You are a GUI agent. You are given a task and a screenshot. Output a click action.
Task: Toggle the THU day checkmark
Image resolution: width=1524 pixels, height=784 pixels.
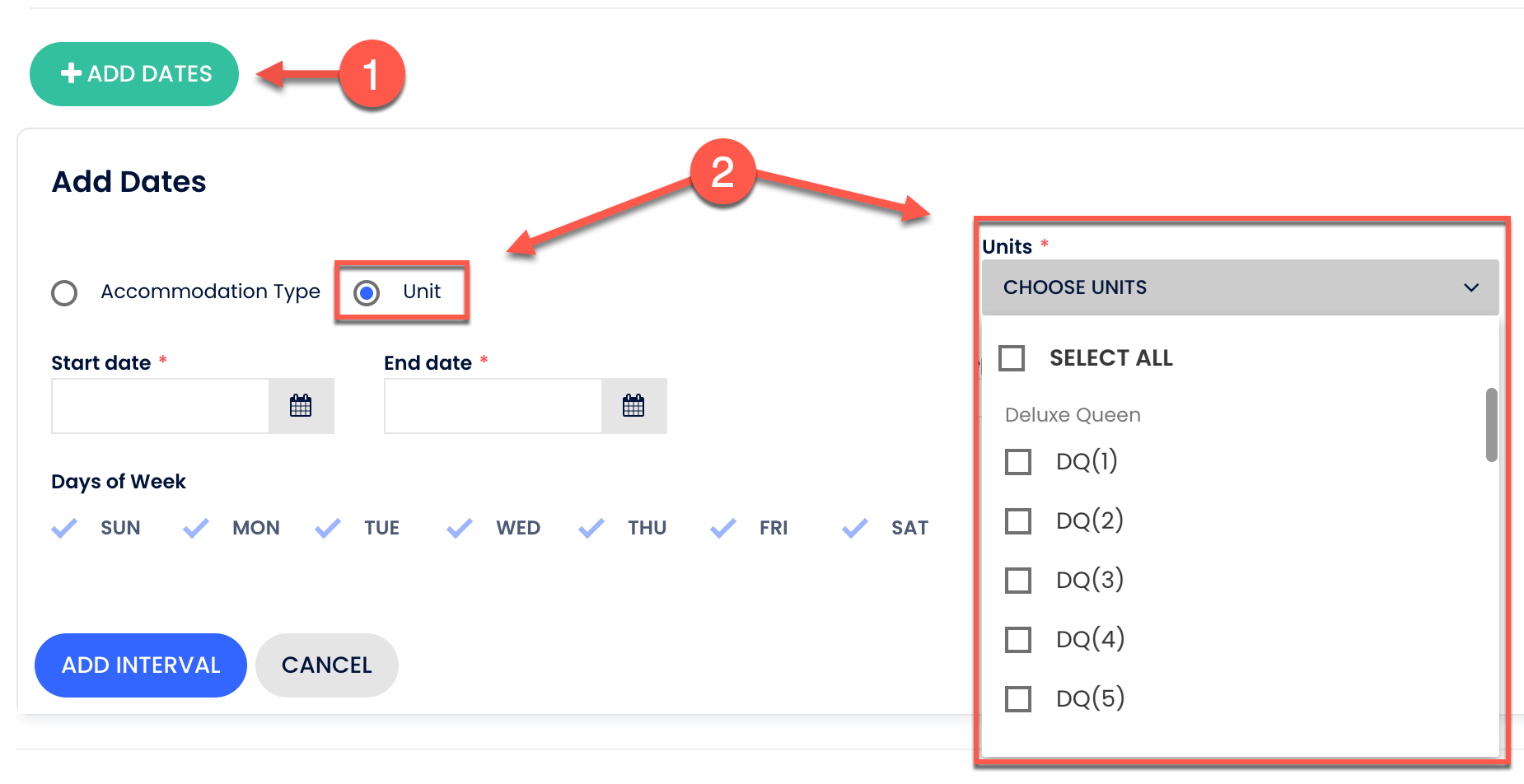pos(591,528)
